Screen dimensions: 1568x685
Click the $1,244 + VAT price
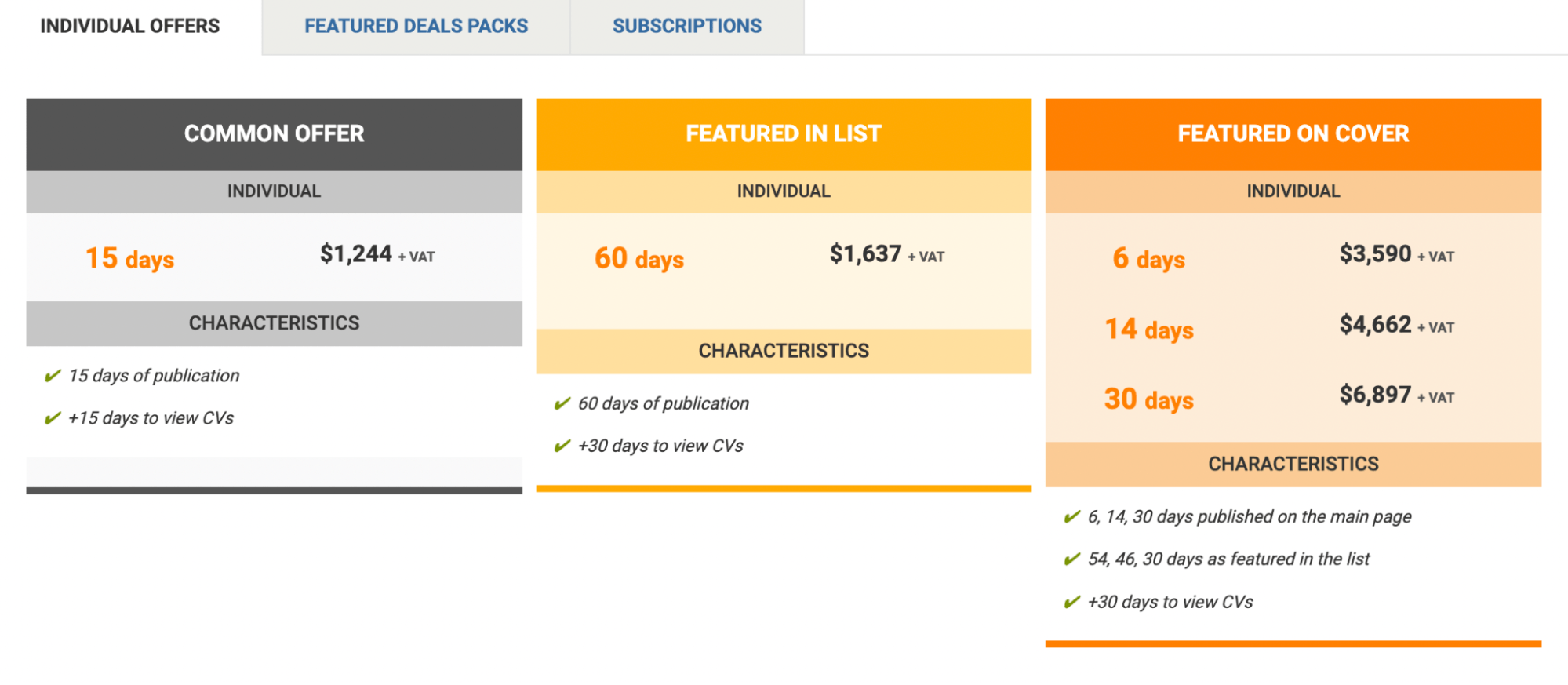377,254
